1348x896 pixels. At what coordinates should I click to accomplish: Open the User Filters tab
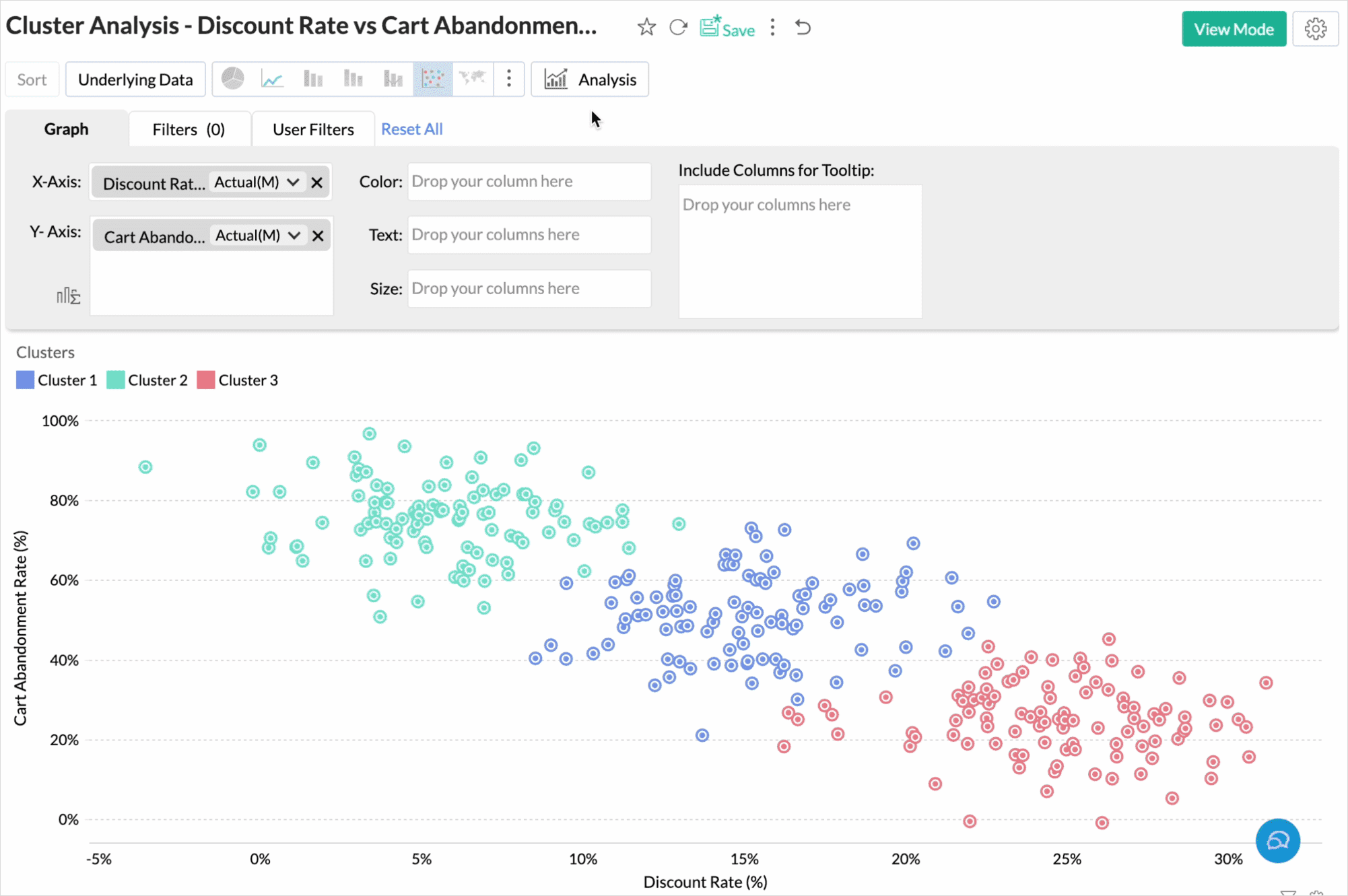coord(312,129)
